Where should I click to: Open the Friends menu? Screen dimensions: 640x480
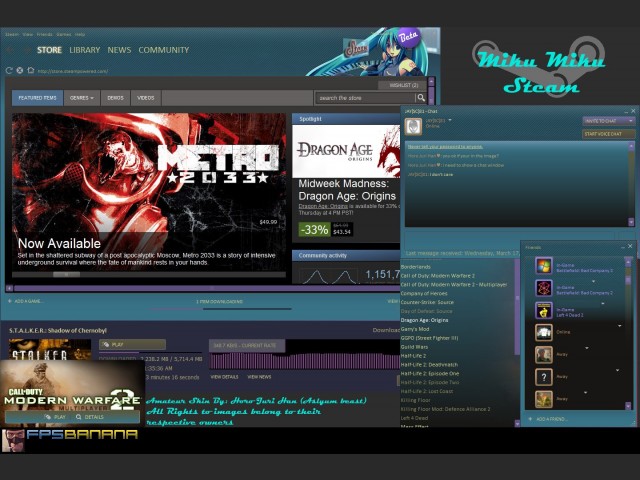click(44, 34)
